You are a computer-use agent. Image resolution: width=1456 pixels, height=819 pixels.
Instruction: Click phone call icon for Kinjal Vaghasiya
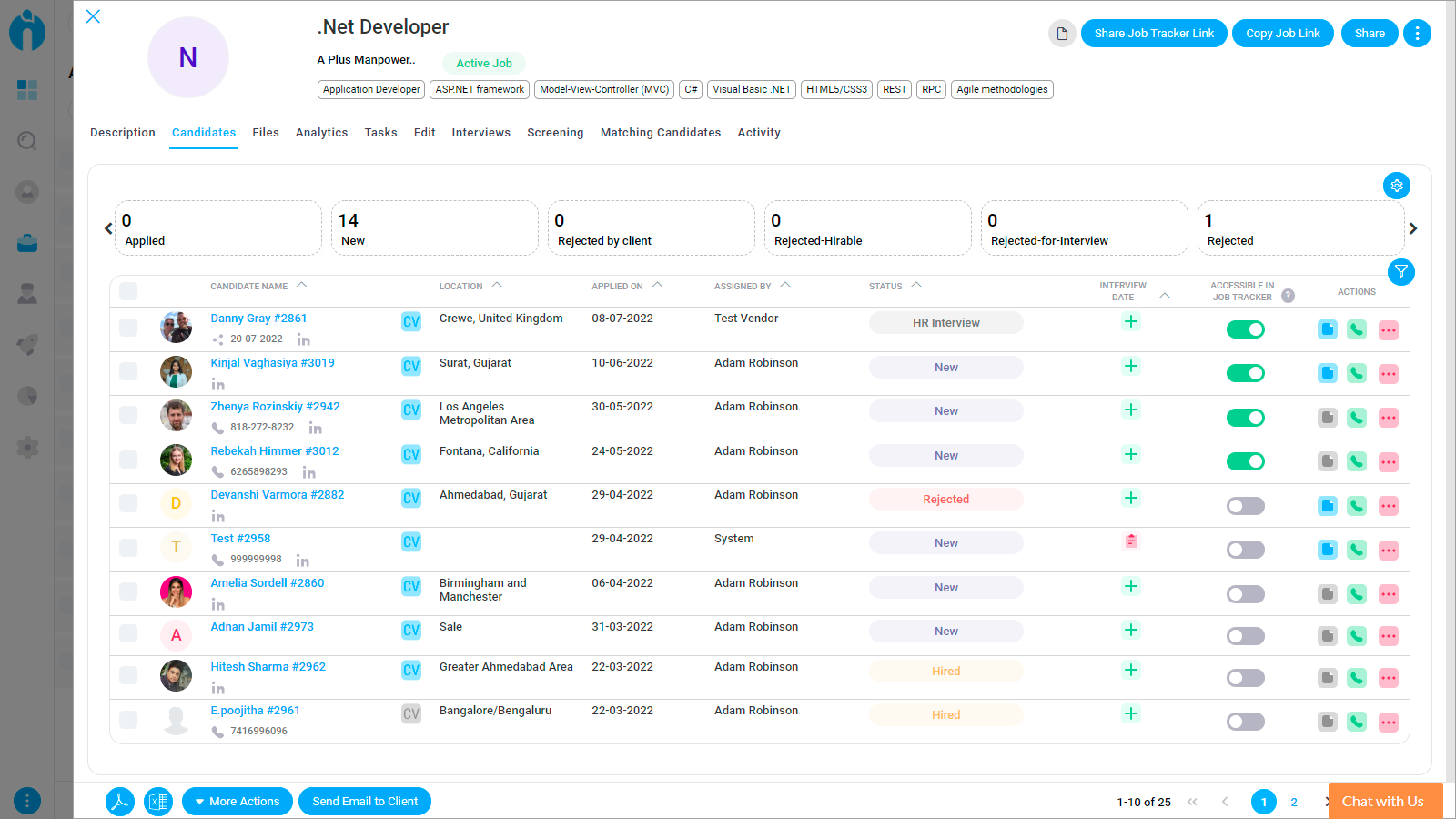(x=1357, y=373)
